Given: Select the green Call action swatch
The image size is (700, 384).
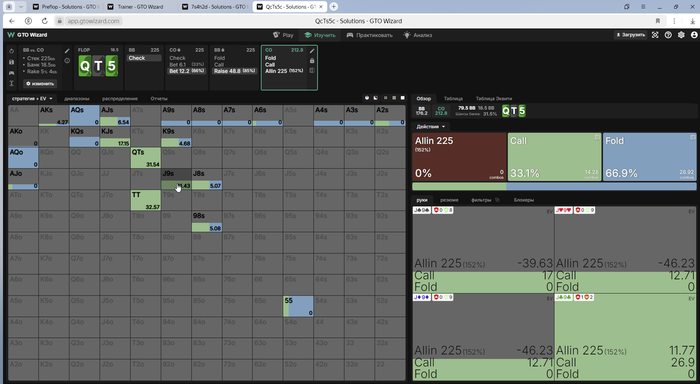Looking at the screenshot, I should pyautogui.click(x=554, y=157).
